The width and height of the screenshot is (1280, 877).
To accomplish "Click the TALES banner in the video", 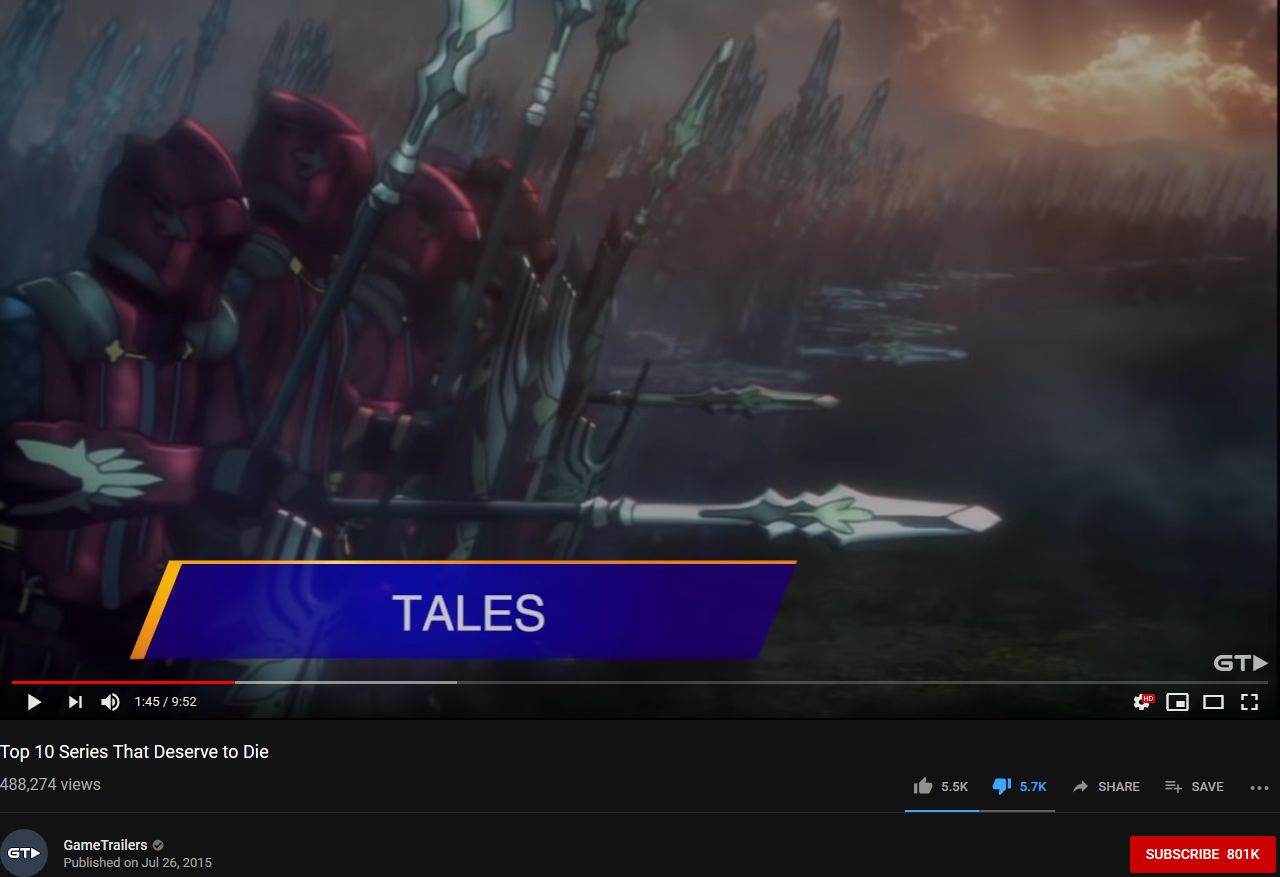I will (465, 611).
